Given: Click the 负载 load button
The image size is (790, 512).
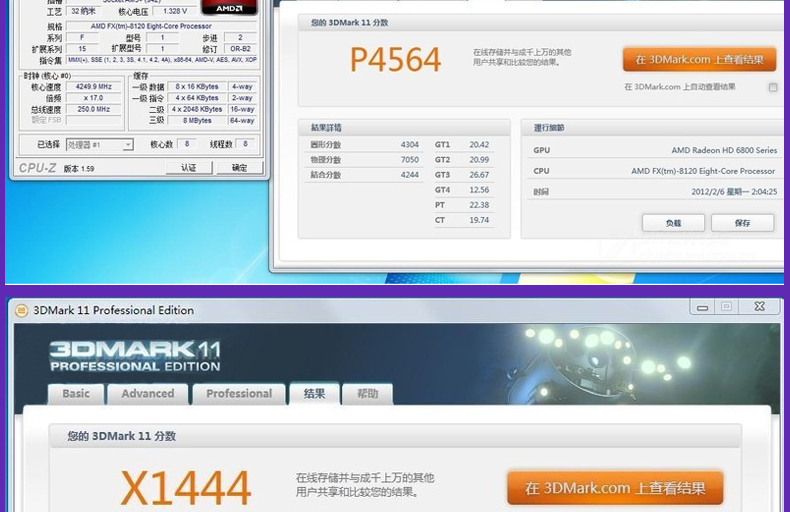Looking at the screenshot, I should [673, 223].
